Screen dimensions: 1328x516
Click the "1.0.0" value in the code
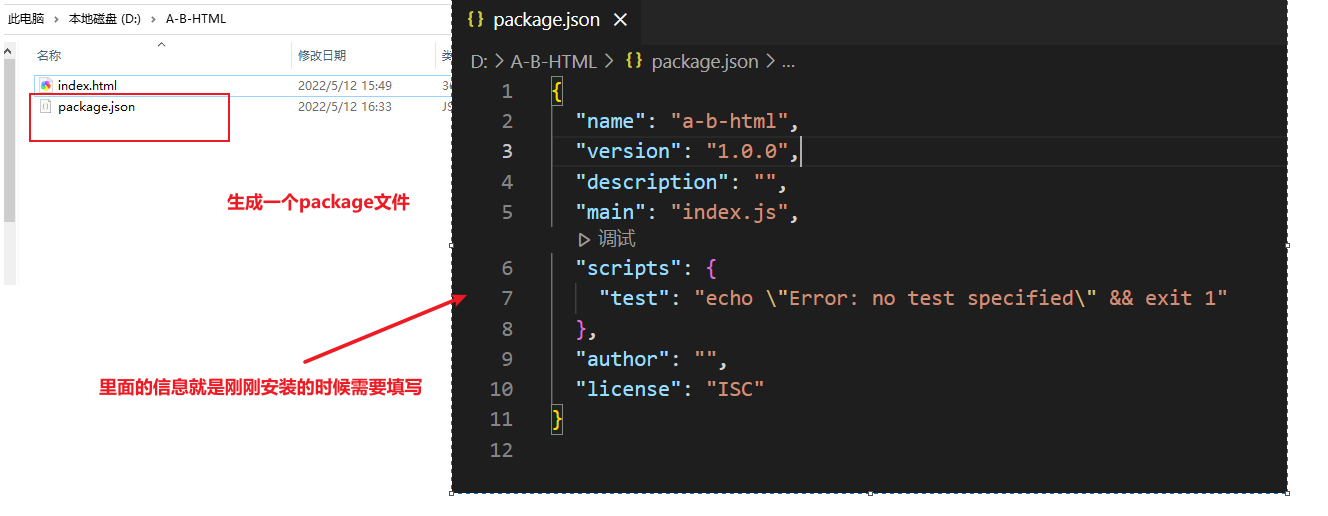pyautogui.click(x=747, y=151)
